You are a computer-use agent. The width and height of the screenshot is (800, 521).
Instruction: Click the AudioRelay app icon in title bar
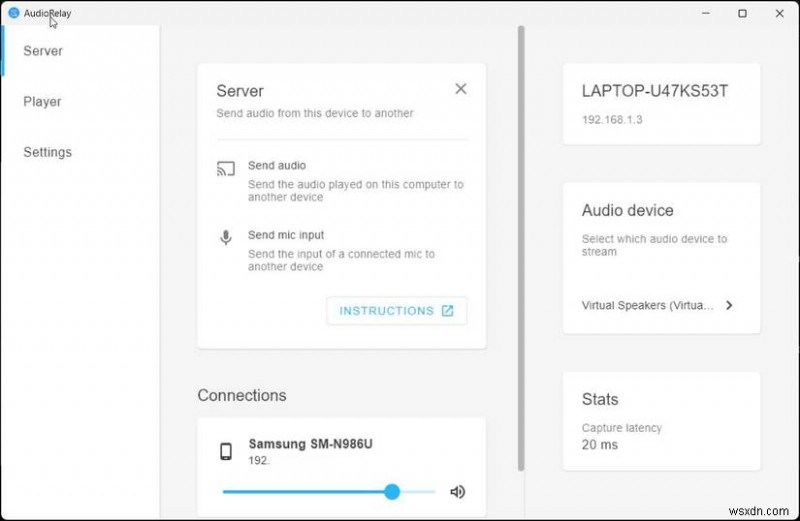click(x=14, y=13)
